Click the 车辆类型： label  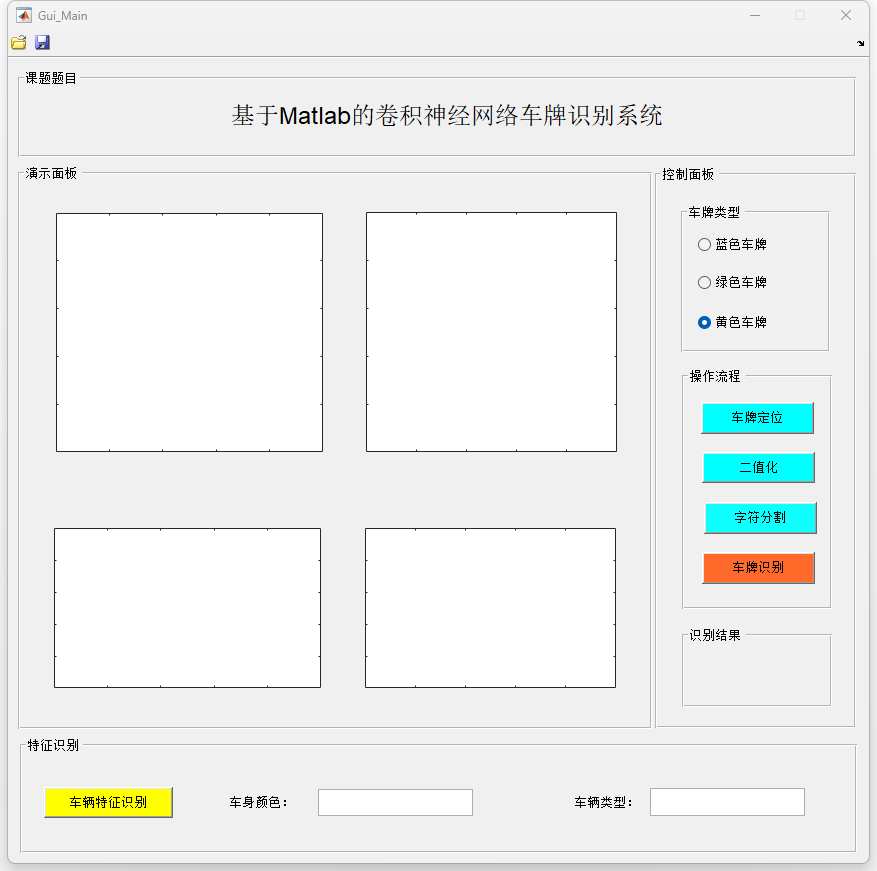pyautogui.click(x=603, y=802)
